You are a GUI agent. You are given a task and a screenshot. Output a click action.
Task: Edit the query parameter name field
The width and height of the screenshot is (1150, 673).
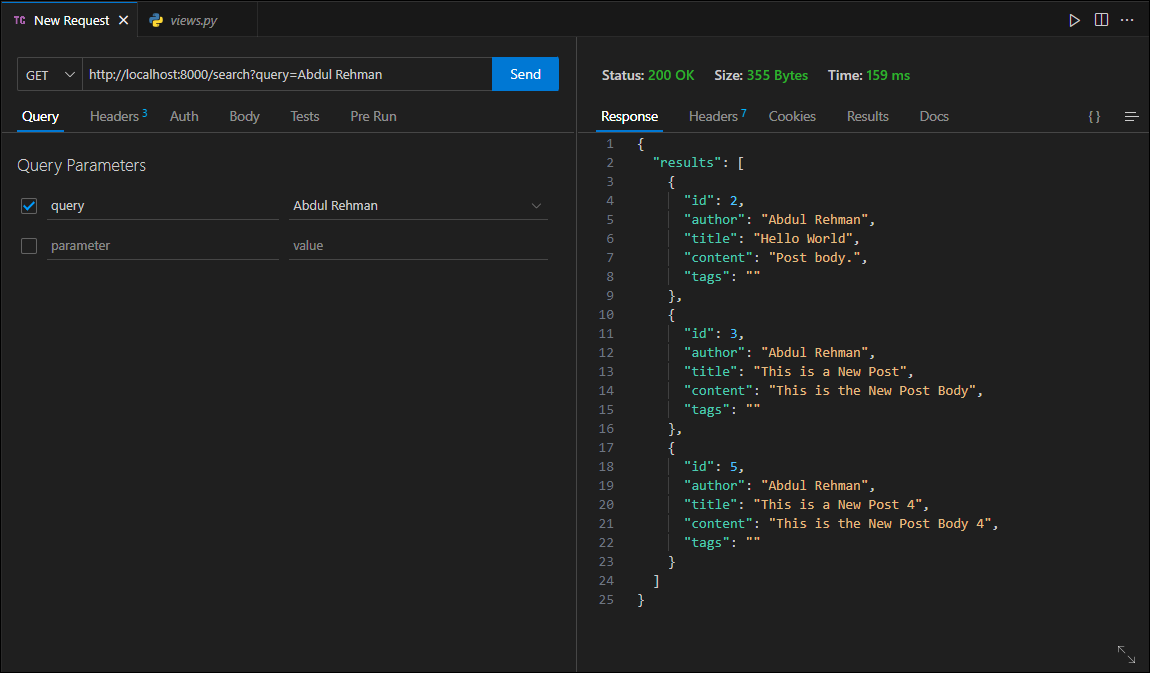point(163,206)
